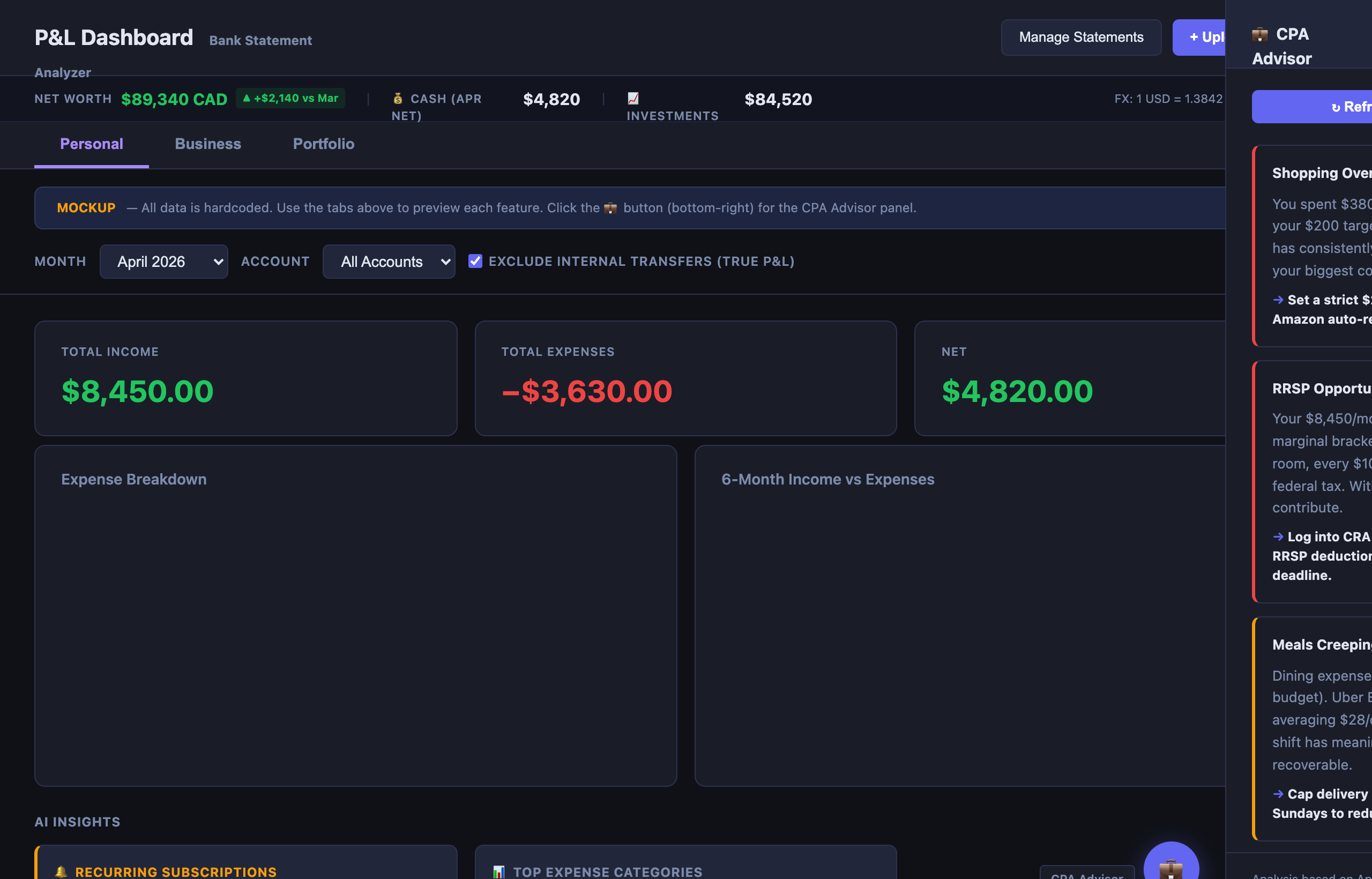
Task: Open the Month dropdown showing April 2026
Action: tap(164, 262)
